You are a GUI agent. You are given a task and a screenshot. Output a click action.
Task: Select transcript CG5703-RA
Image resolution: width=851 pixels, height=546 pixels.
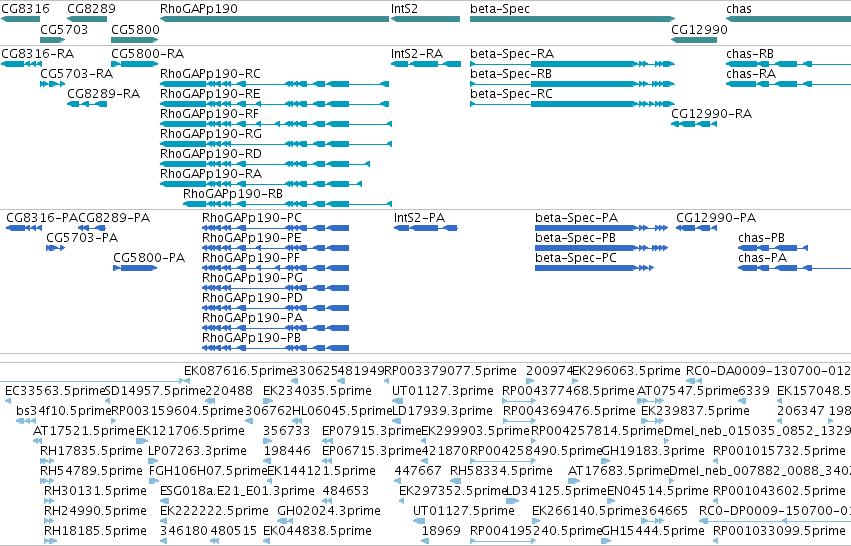(x=53, y=84)
